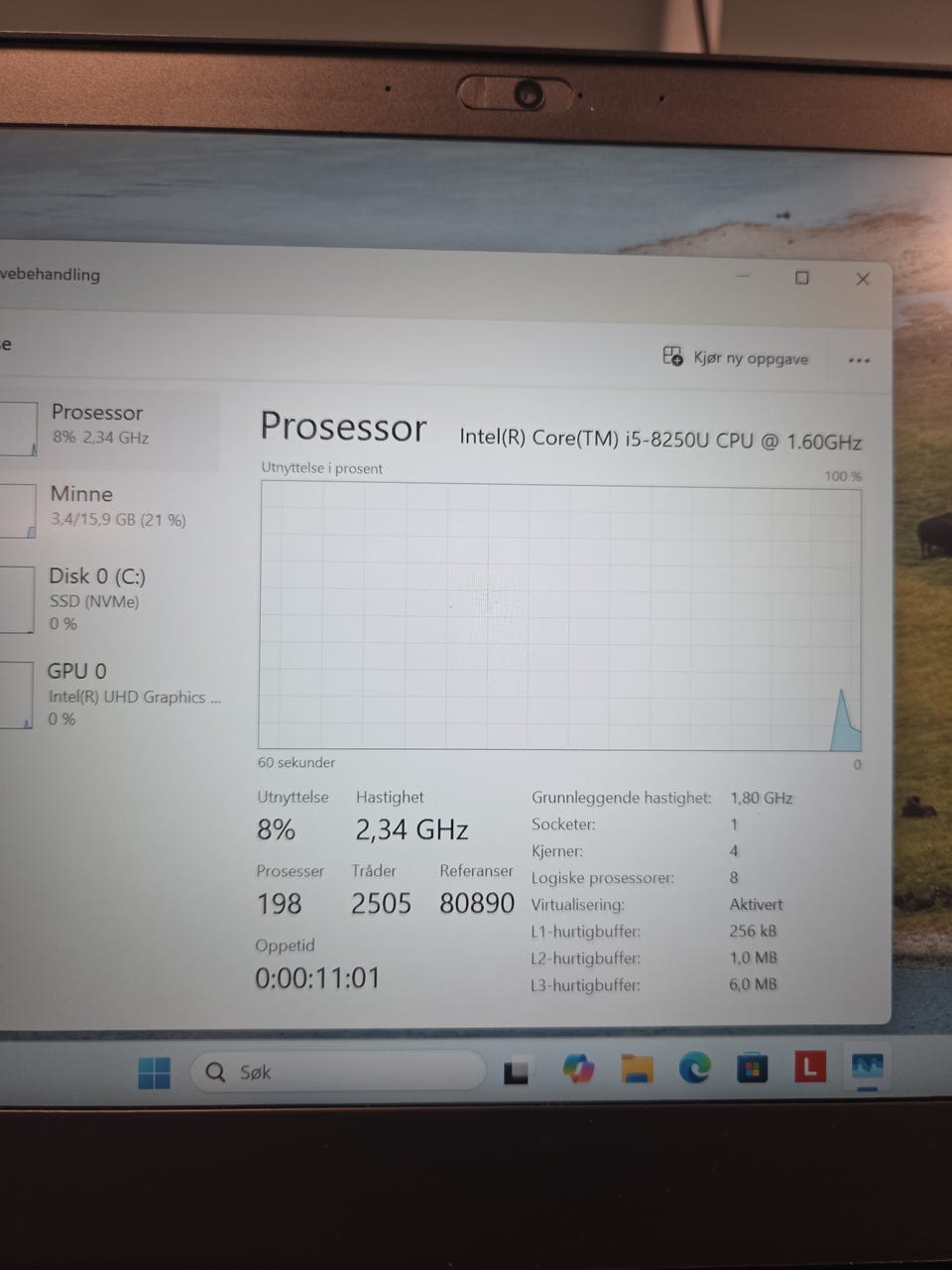
Task: Click the Disk 0 mini graph thumbnail
Action: click(17, 598)
